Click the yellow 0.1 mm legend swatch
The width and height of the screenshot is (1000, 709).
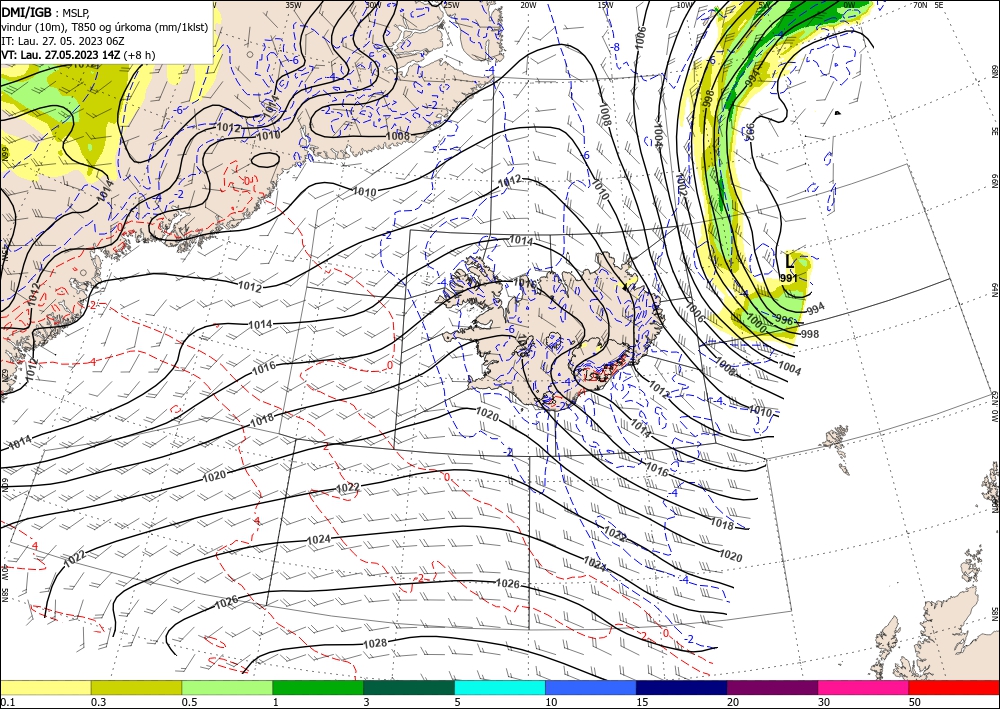point(45,687)
